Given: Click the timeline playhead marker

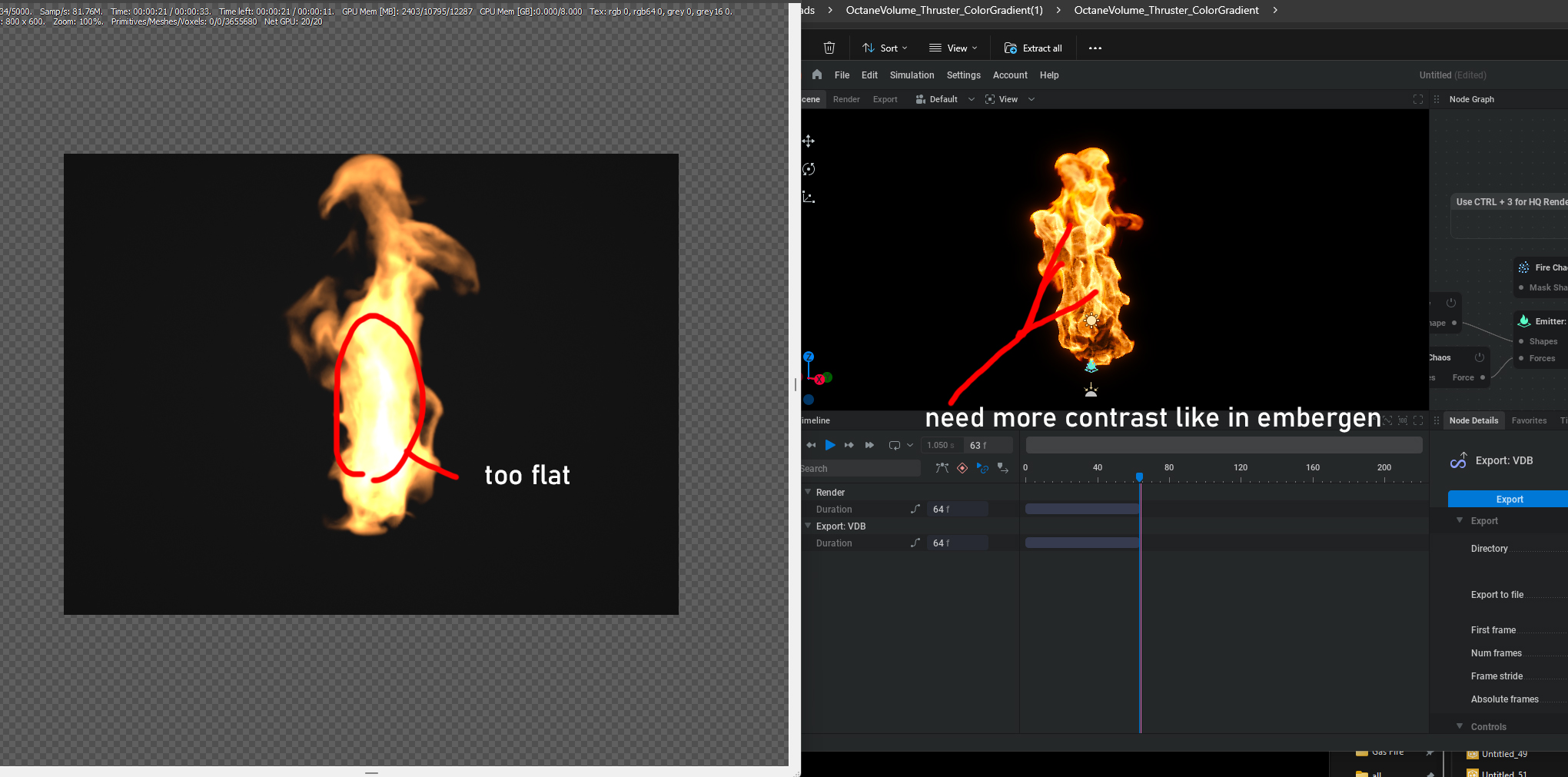Looking at the screenshot, I should 1139,476.
